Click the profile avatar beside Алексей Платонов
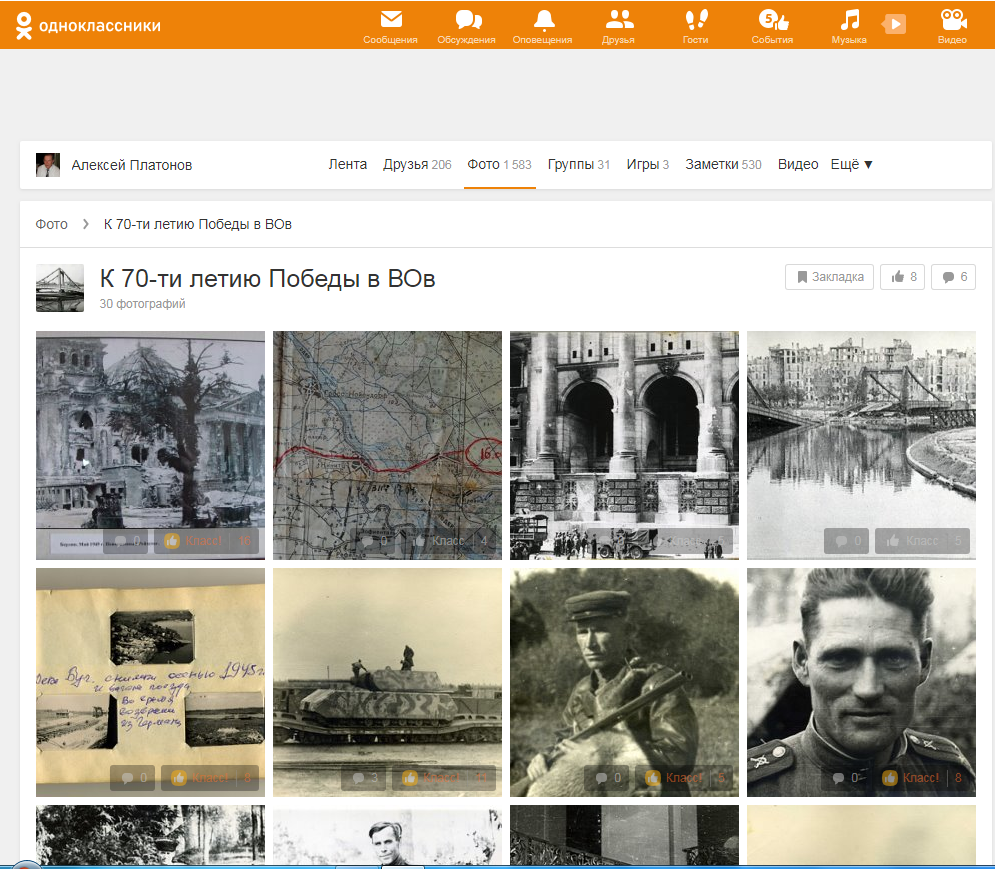995x869 pixels. 48,165
